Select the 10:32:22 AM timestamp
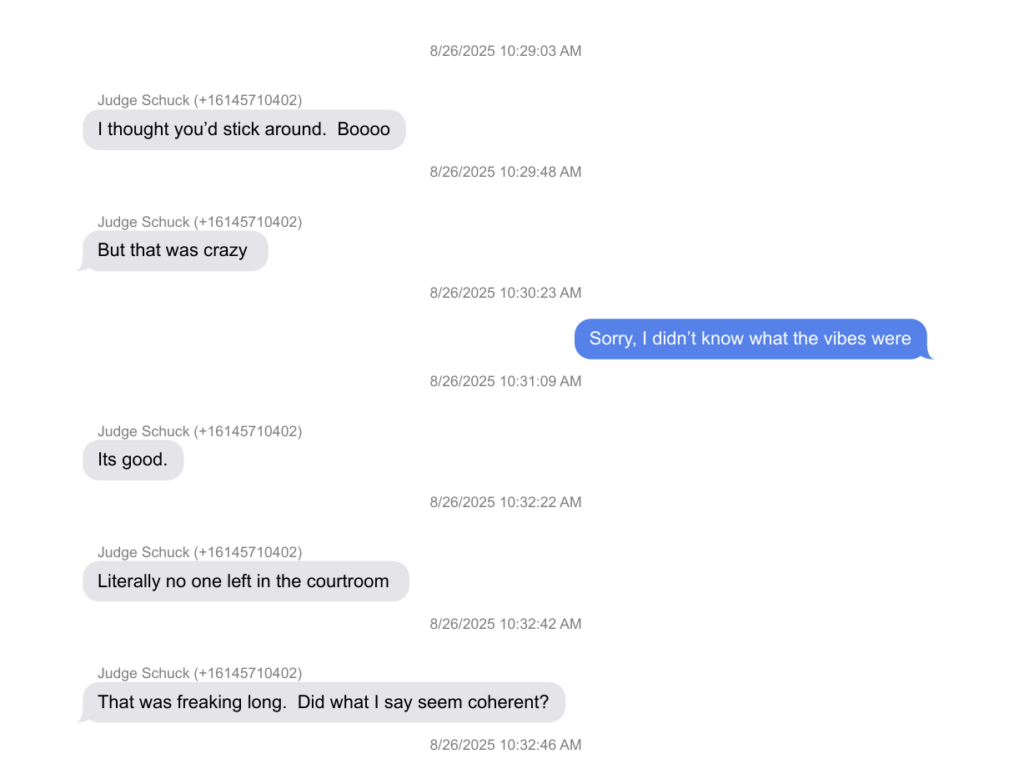The image size is (1024, 759). pos(505,502)
